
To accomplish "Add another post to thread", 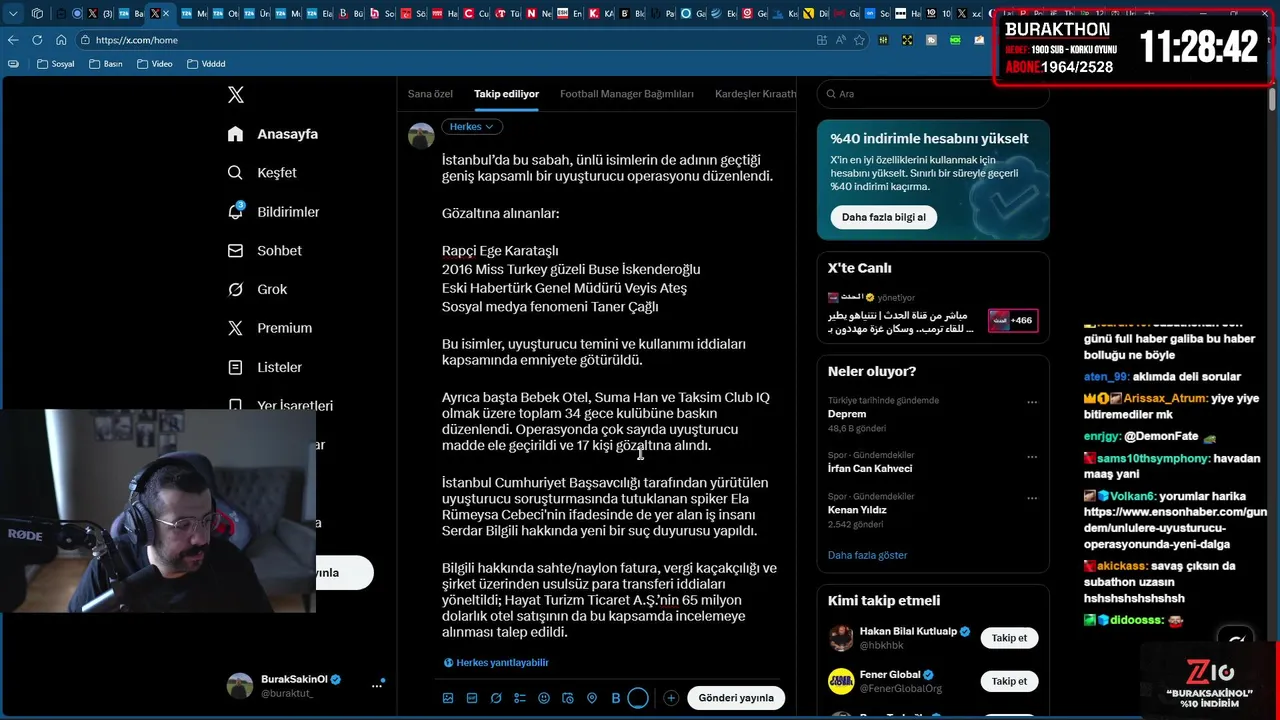I will (x=671, y=698).
